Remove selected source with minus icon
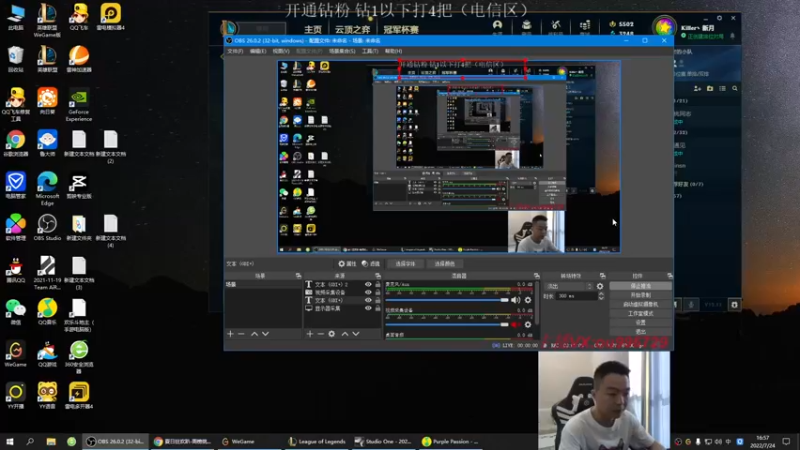This screenshot has height=450, width=800. click(320, 334)
